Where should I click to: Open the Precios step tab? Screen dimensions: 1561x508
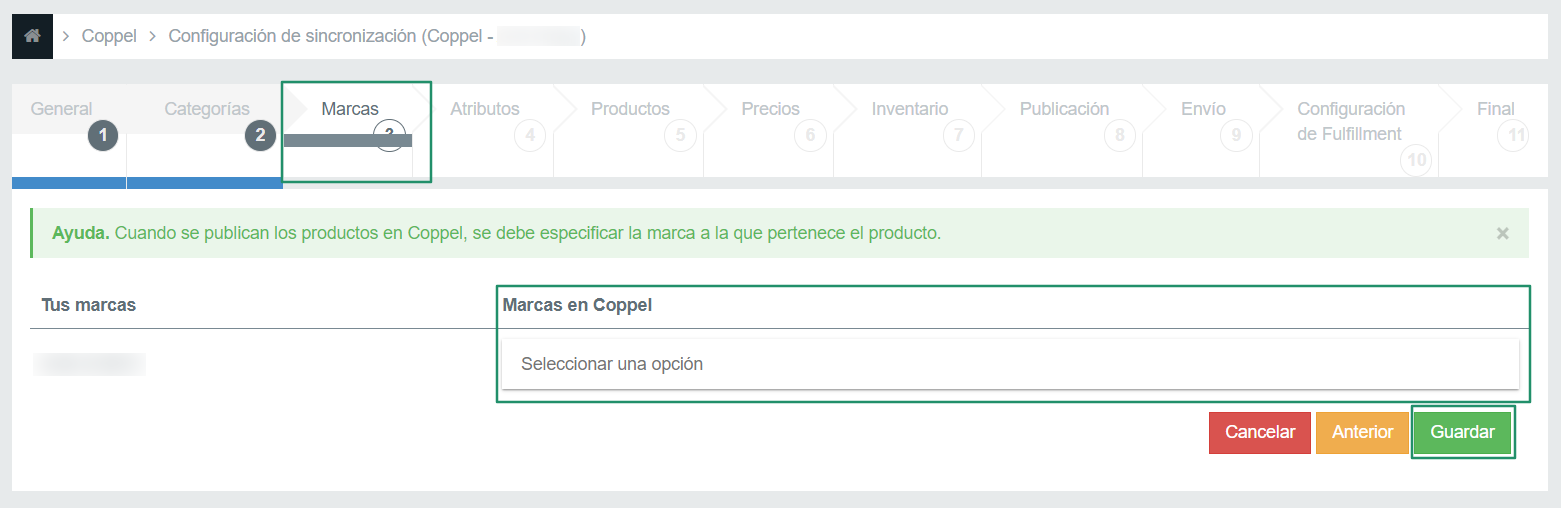click(770, 109)
